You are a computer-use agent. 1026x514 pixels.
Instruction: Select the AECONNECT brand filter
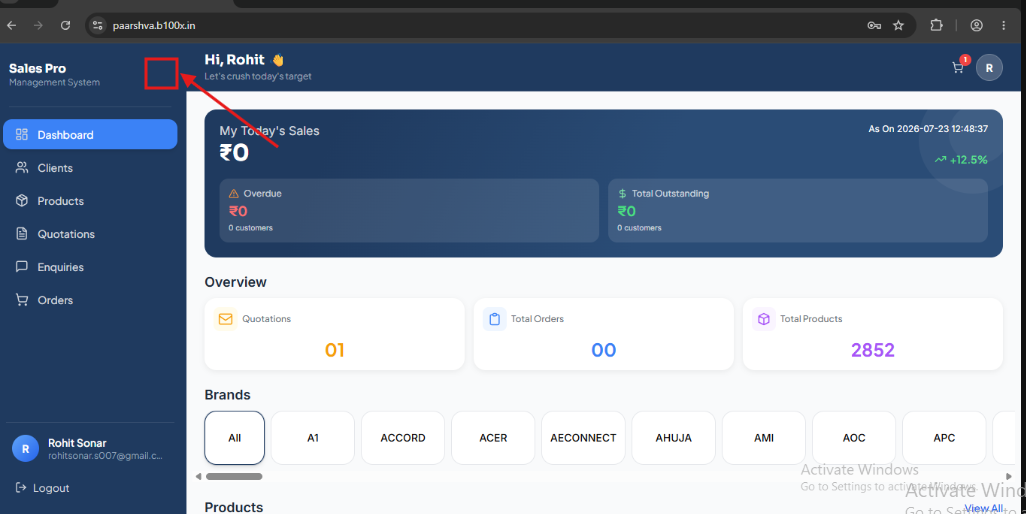[x=583, y=438]
